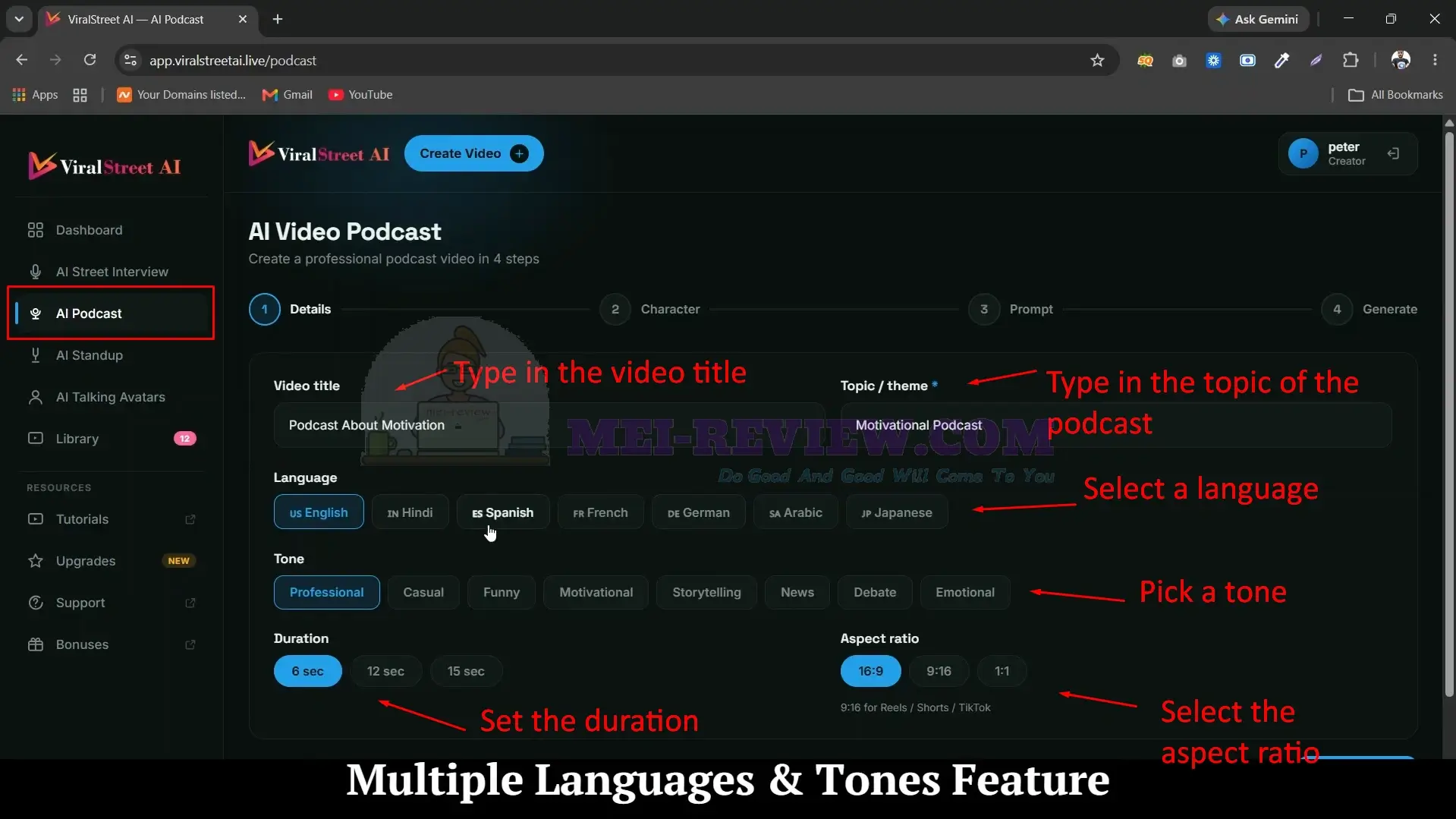This screenshot has height=819, width=1456.
Task: Select Japanese as the language
Action: coord(896,512)
